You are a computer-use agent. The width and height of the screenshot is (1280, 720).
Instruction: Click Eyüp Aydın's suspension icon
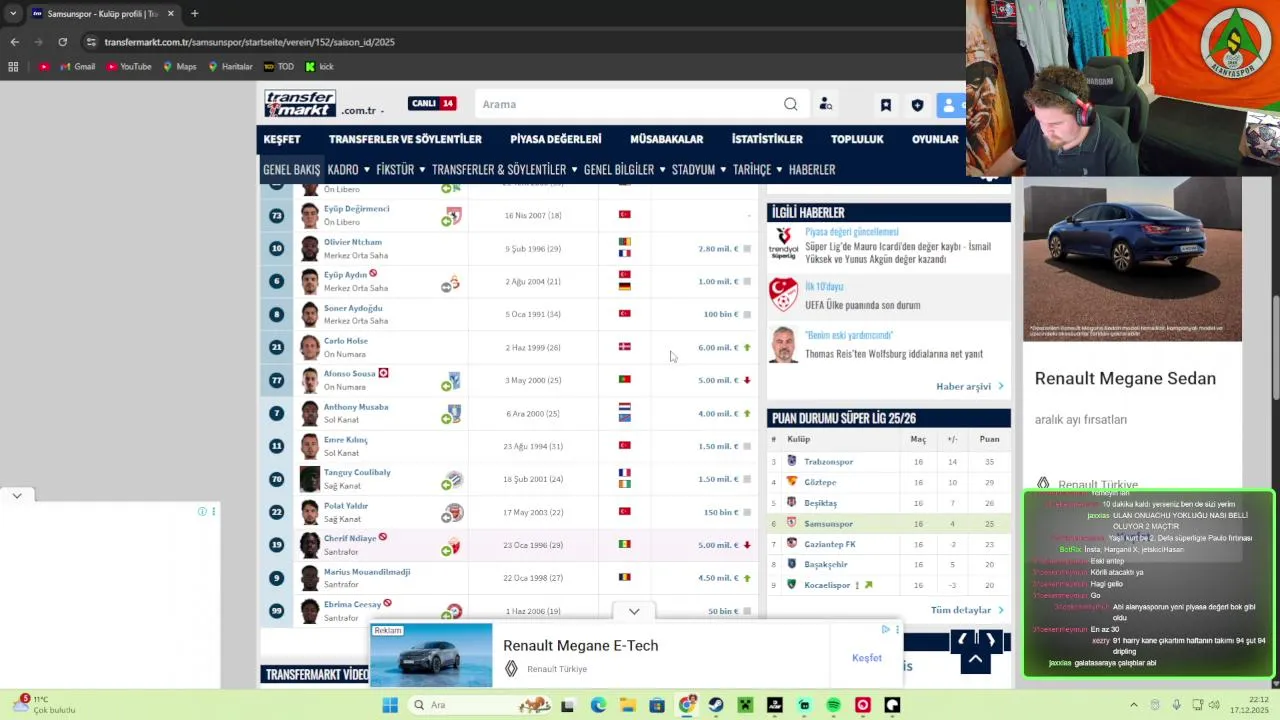(373, 273)
